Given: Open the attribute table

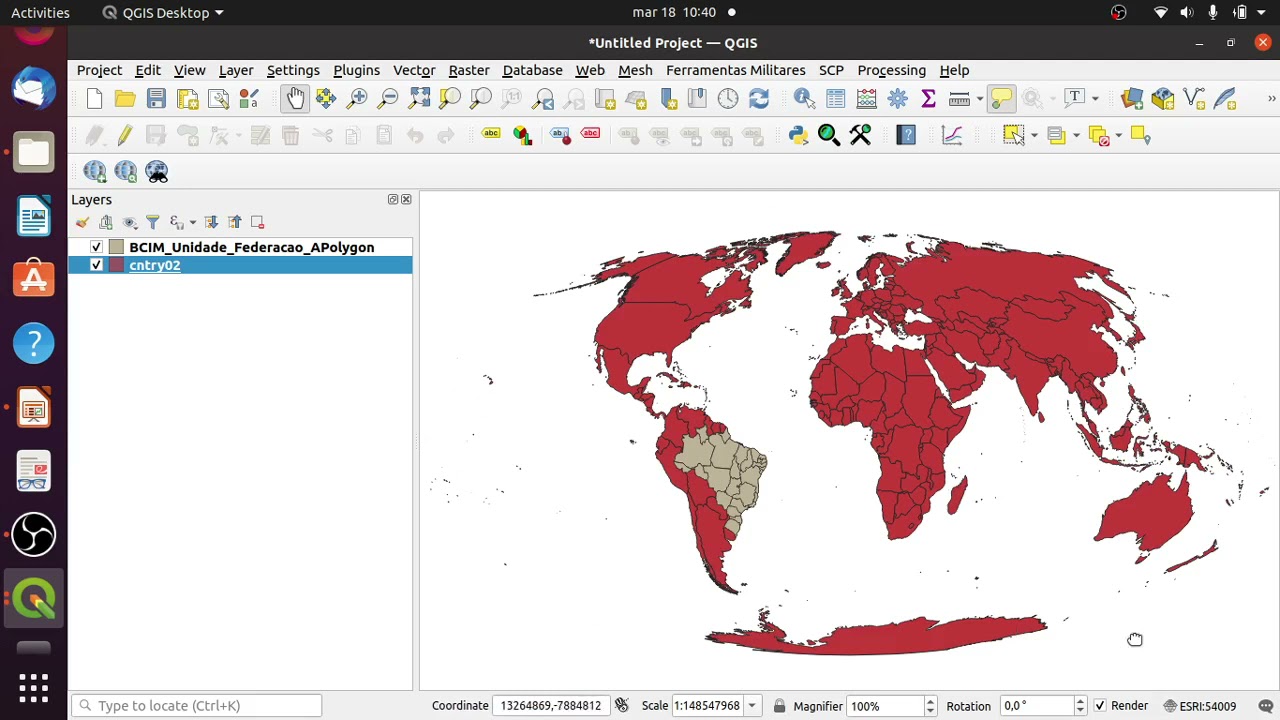Looking at the screenshot, I should click(835, 99).
